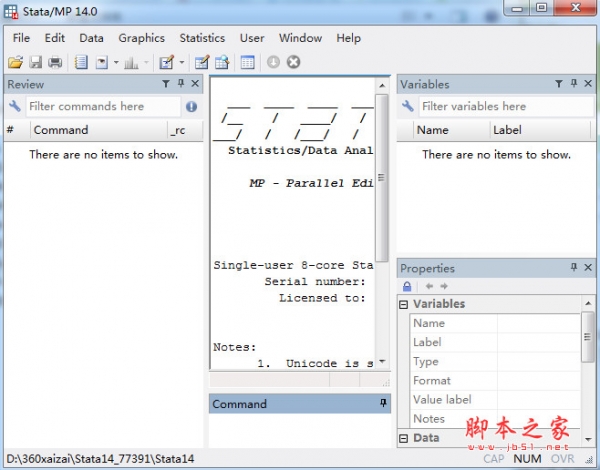Open the Do-file Editor icon
The height and width of the screenshot is (470, 600).
(x=166, y=62)
